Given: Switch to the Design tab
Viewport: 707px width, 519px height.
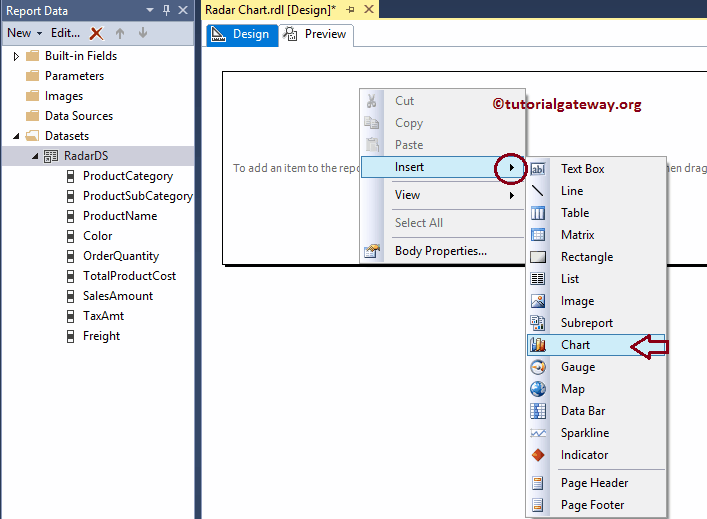Looking at the screenshot, I should [x=242, y=35].
